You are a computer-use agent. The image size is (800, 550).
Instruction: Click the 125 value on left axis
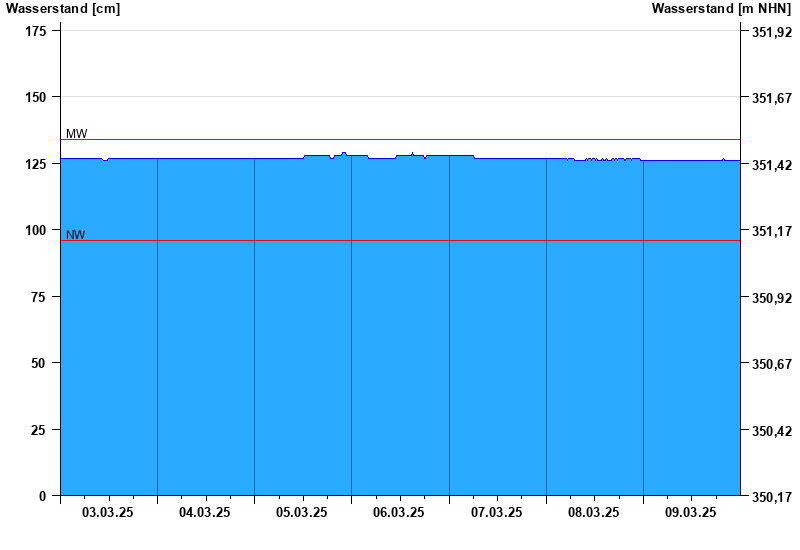pos(36,164)
